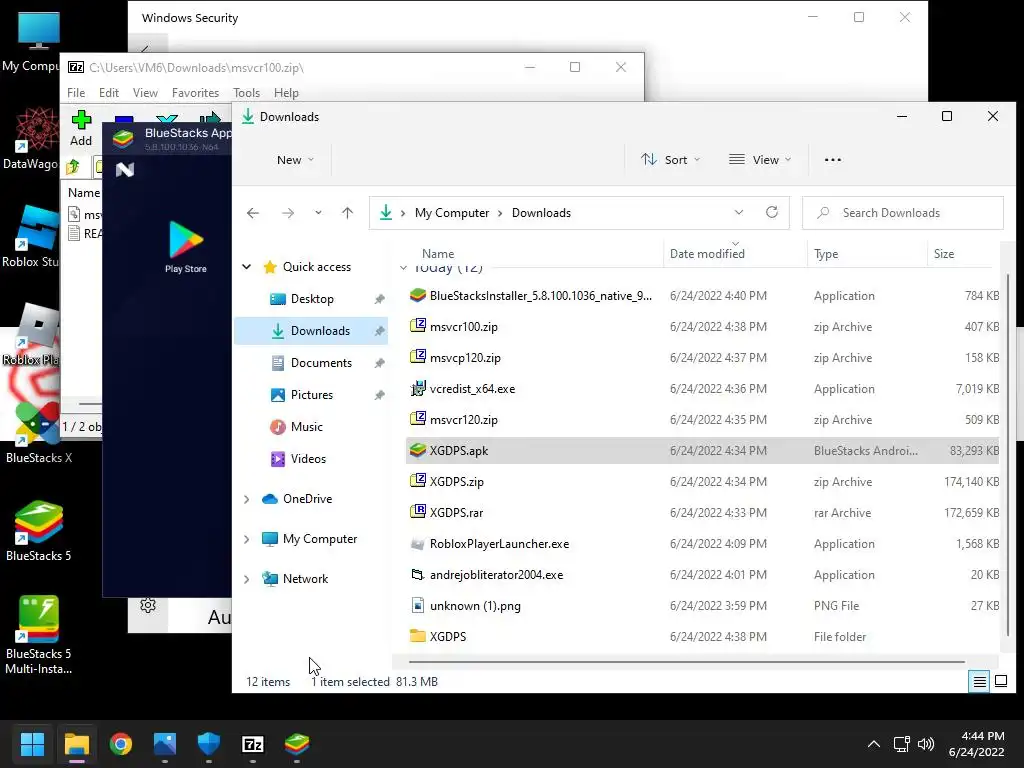Click the Search Downloads field

point(903,213)
